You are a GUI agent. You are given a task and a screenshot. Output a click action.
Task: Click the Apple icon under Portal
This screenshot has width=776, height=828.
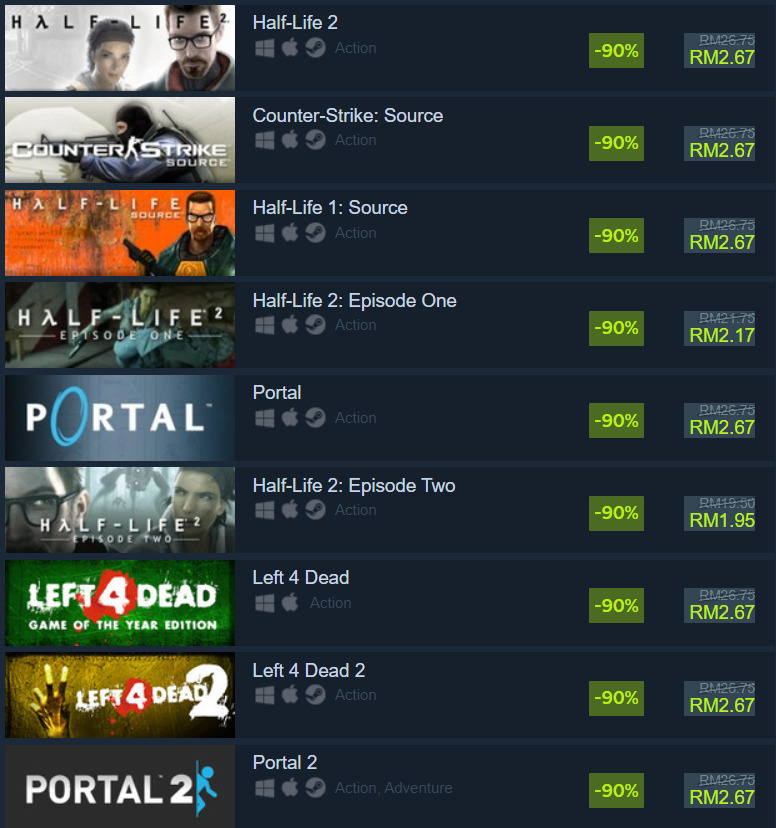pyautogui.click(x=290, y=418)
